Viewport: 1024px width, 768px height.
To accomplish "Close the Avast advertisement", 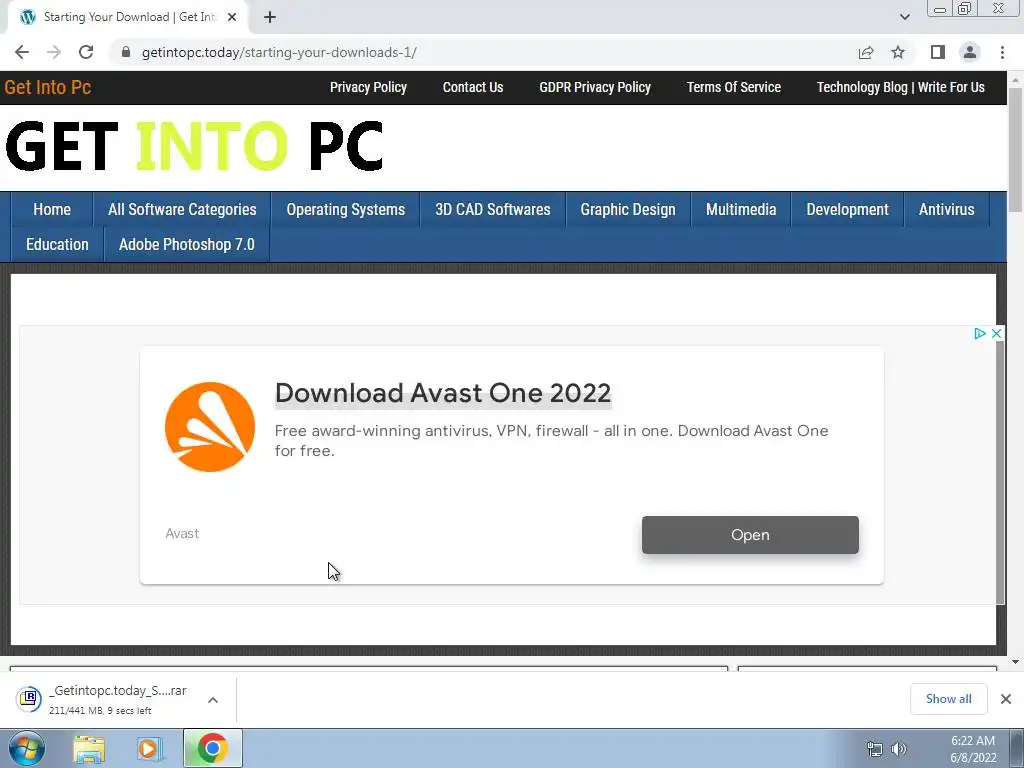I will pos(996,334).
